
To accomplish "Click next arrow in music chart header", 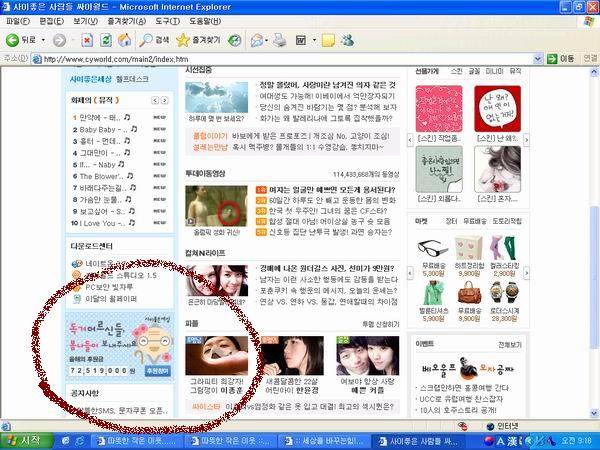I will [165, 100].
